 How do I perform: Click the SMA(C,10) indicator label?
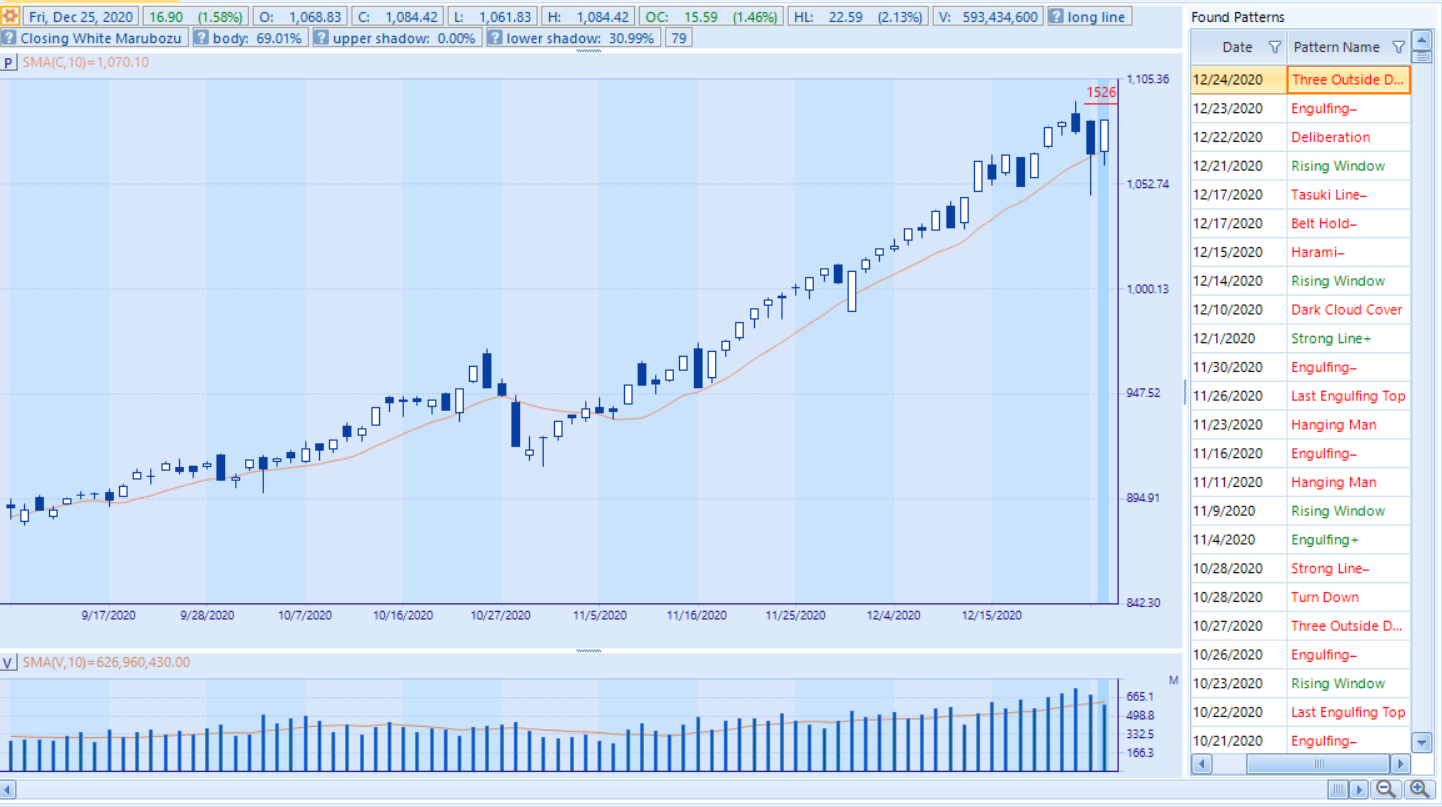coord(85,63)
